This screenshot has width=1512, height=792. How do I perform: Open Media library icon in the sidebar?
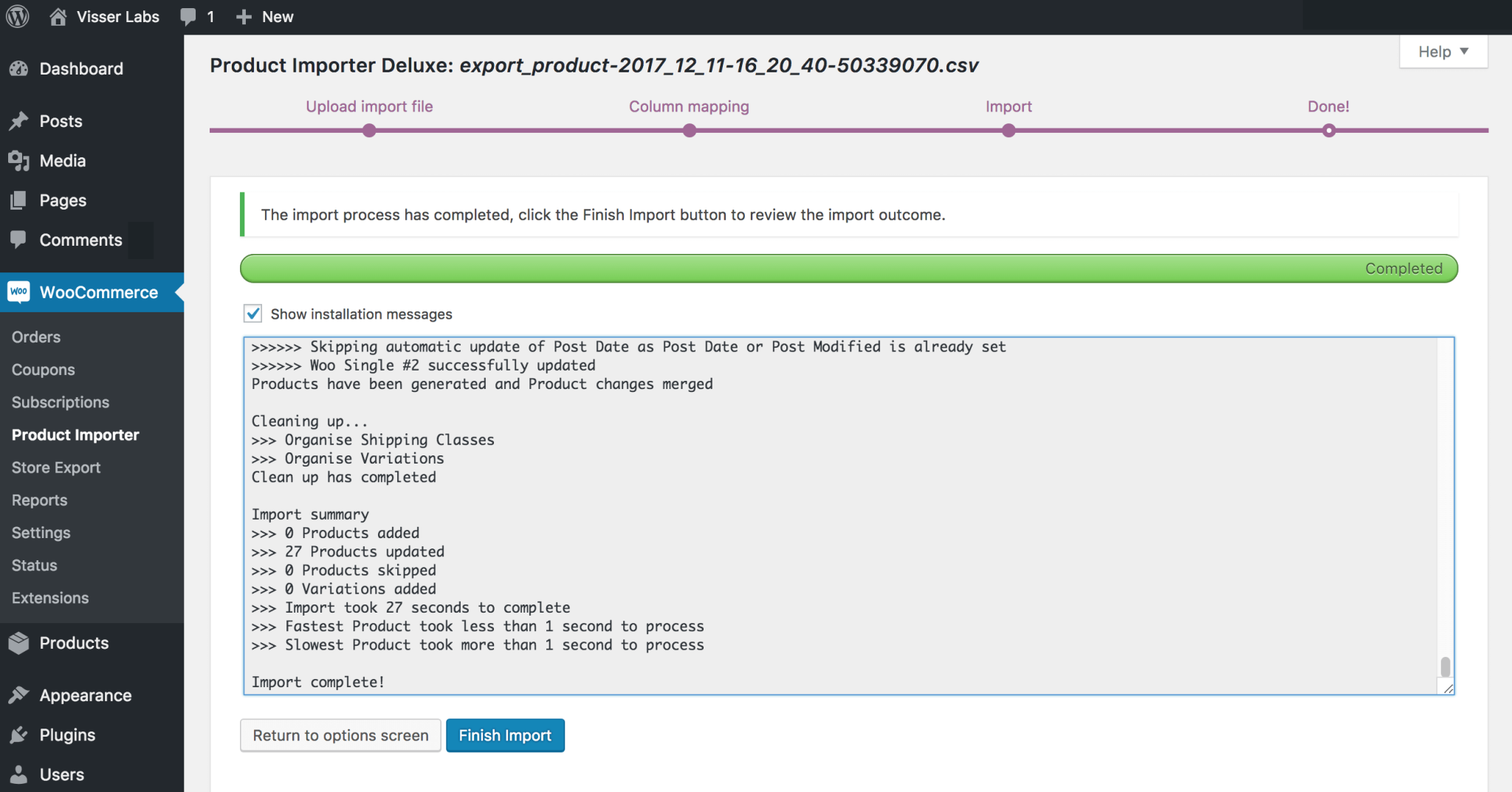(x=19, y=161)
